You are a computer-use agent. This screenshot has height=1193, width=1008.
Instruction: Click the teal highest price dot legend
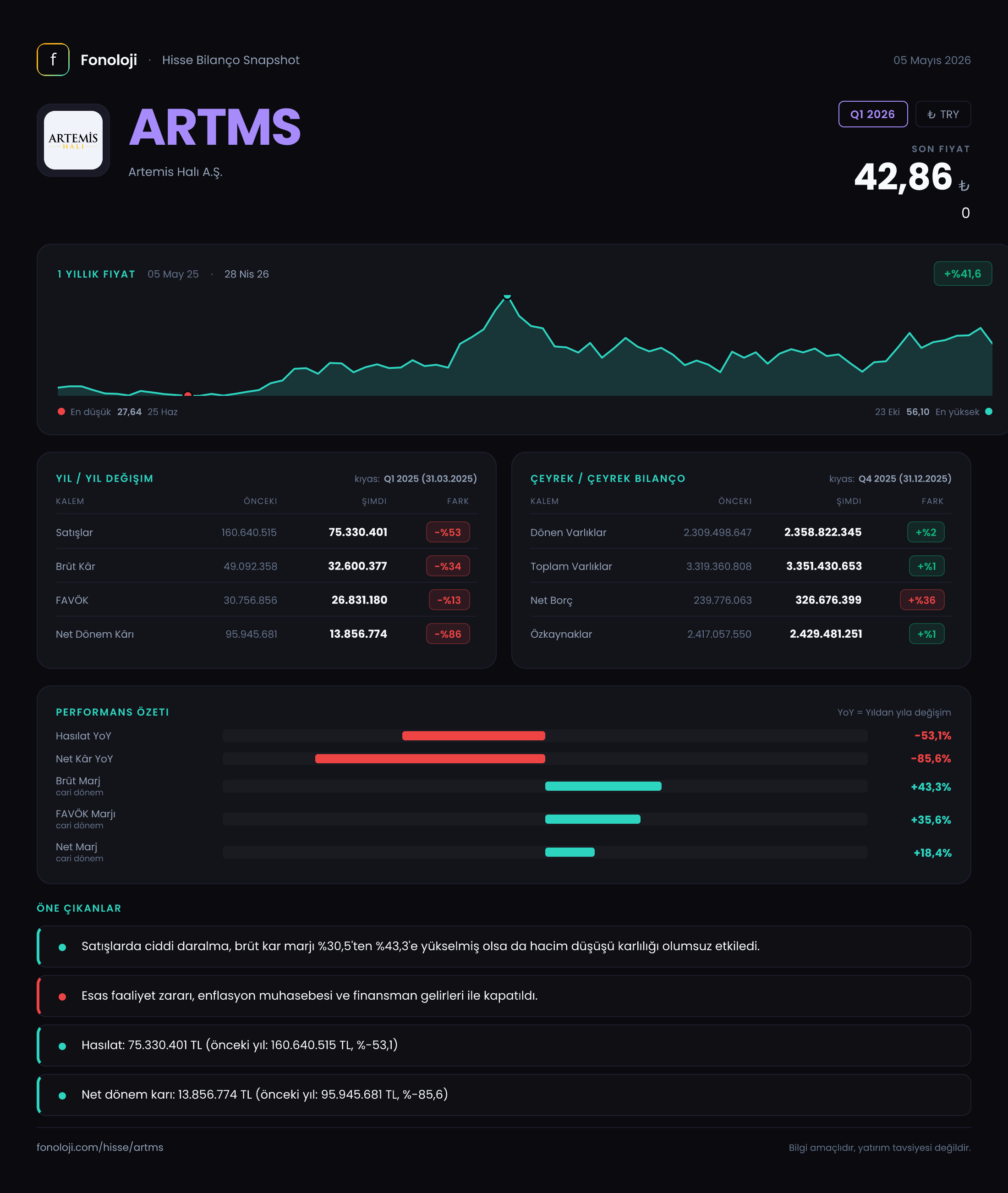click(x=989, y=411)
